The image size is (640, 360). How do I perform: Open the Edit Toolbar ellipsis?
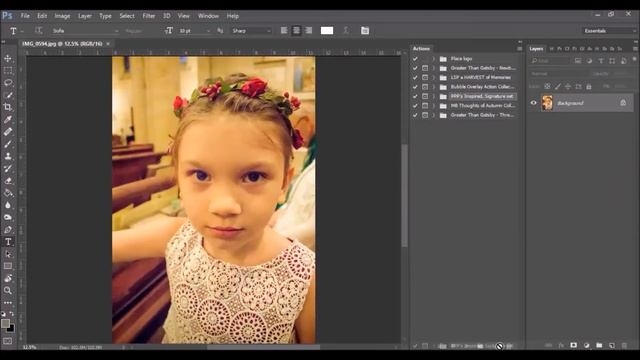coord(8,303)
